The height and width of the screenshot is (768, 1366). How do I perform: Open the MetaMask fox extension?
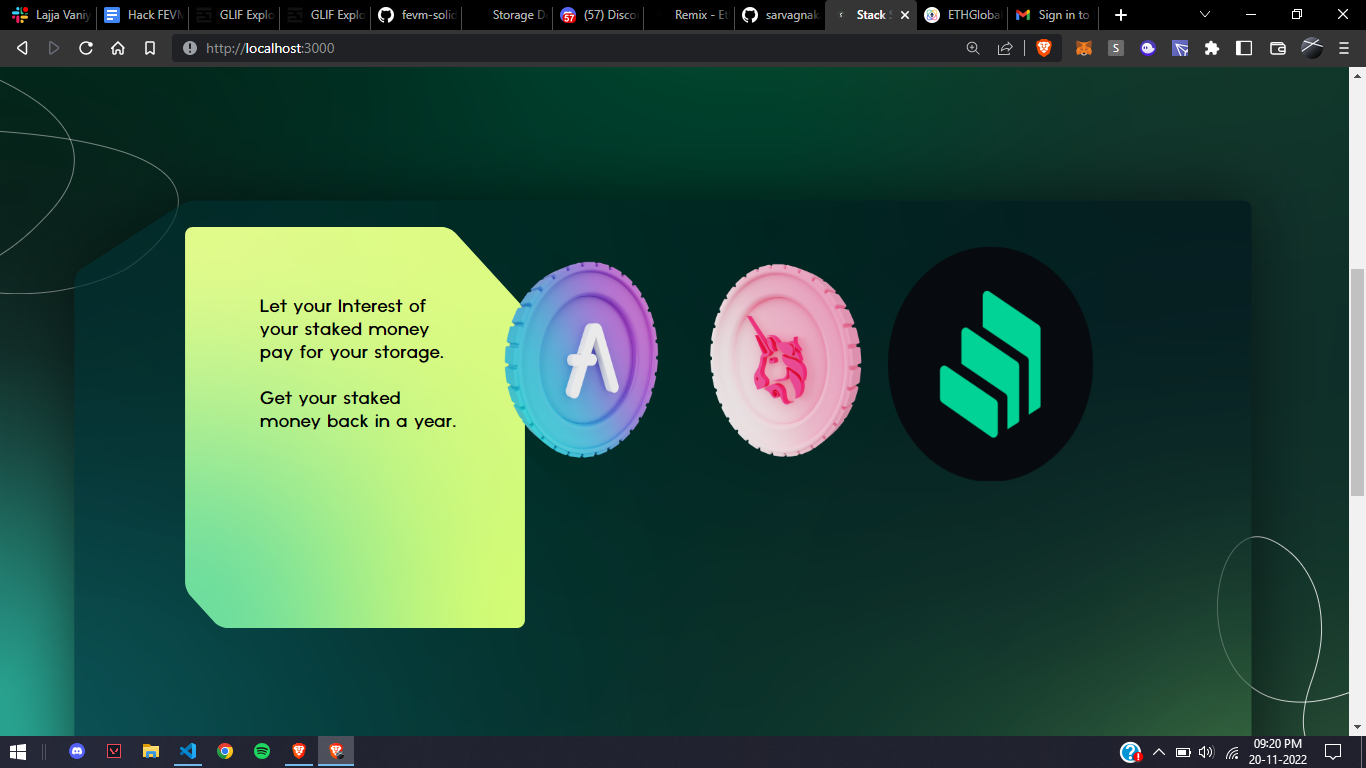pyautogui.click(x=1084, y=48)
